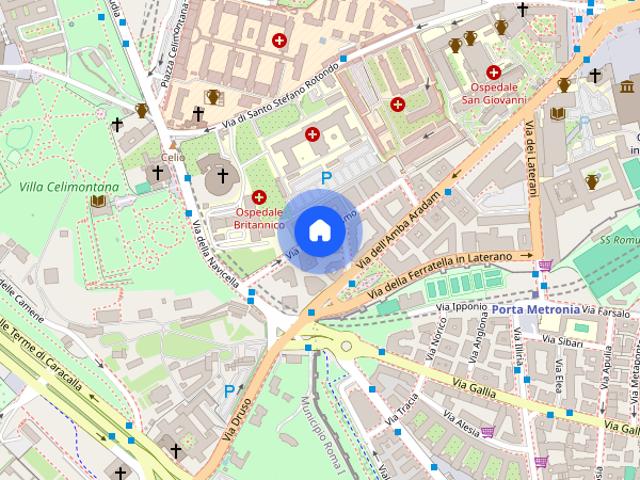Click the Ospedale San Giovanni hospital cross icon
The image size is (640, 480).
tap(493, 73)
